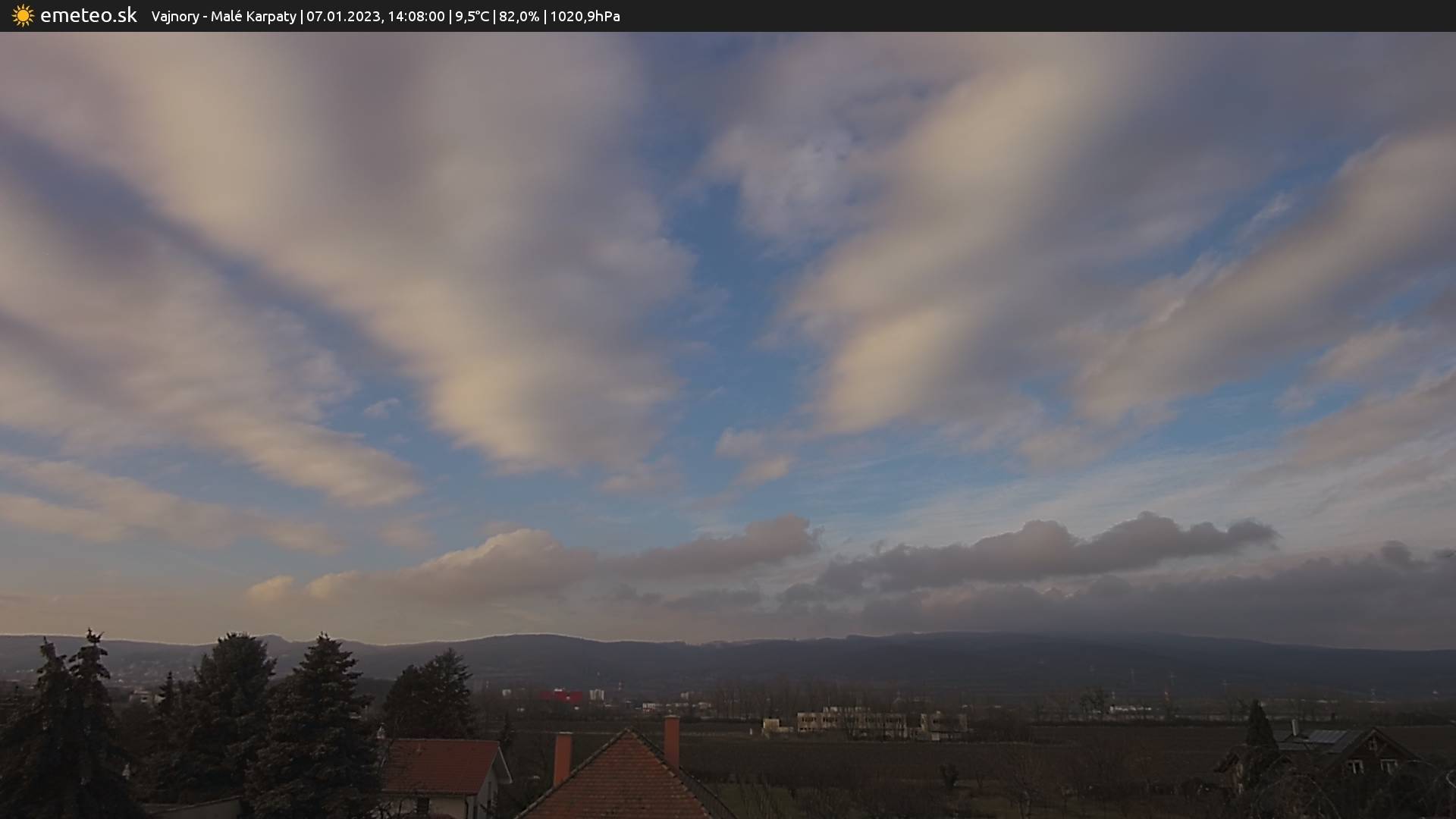Click the 14:08:00 timestamp
The width and height of the screenshot is (1456, 819).
click(416, 17)
